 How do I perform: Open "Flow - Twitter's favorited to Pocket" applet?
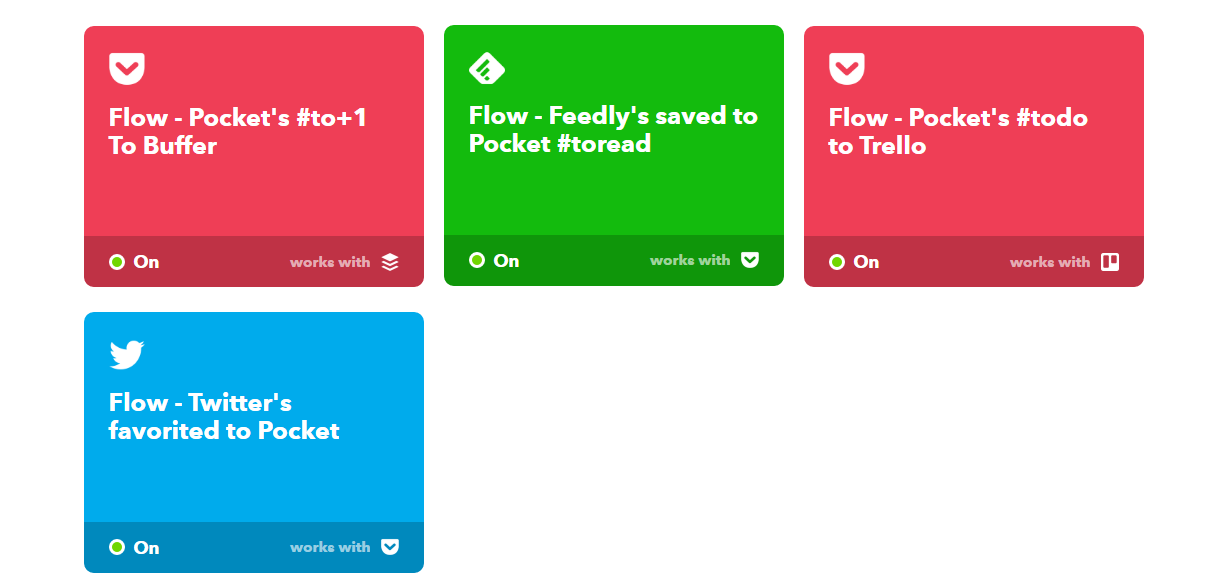224,417
